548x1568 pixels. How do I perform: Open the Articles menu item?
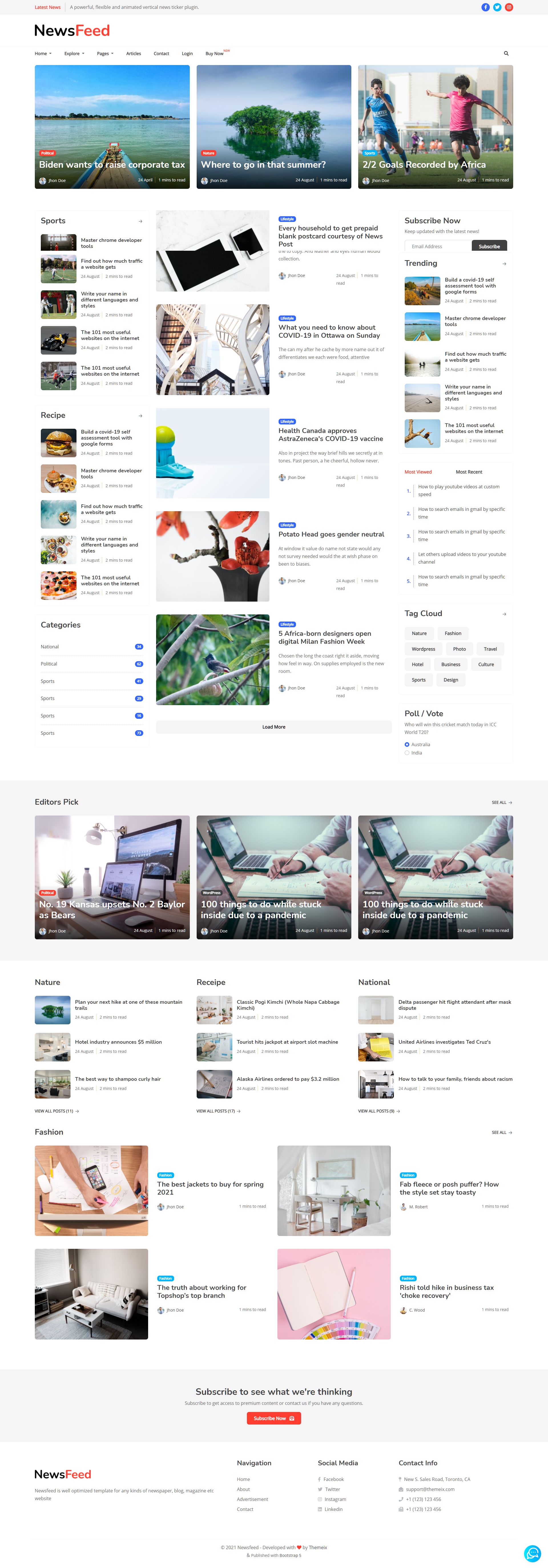(133, 54)
